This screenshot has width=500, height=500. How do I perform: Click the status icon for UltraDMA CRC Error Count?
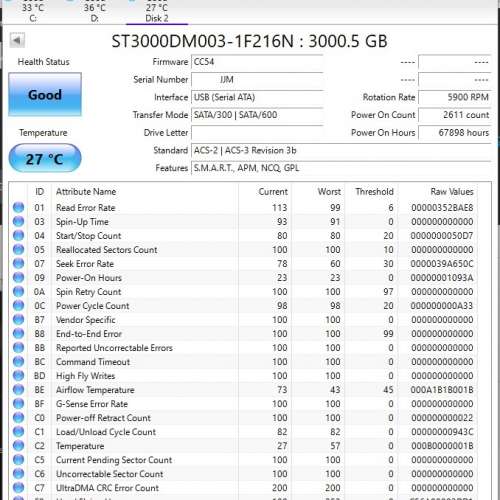[19, 487]
